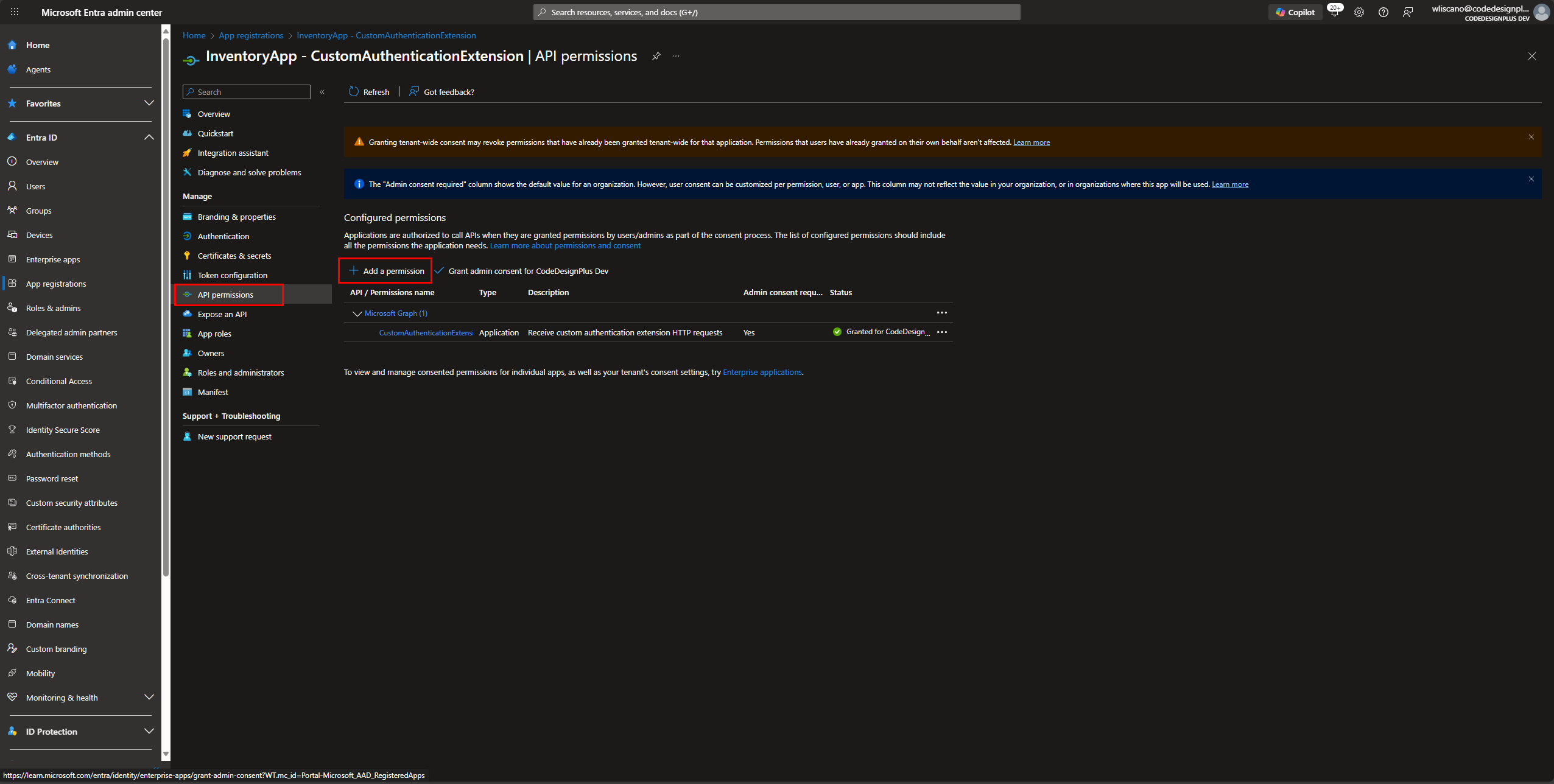Dismiss the orange tenant-wide consent warning
The height and width of the screenshot is (784, 1554).
click(1531, 137)
